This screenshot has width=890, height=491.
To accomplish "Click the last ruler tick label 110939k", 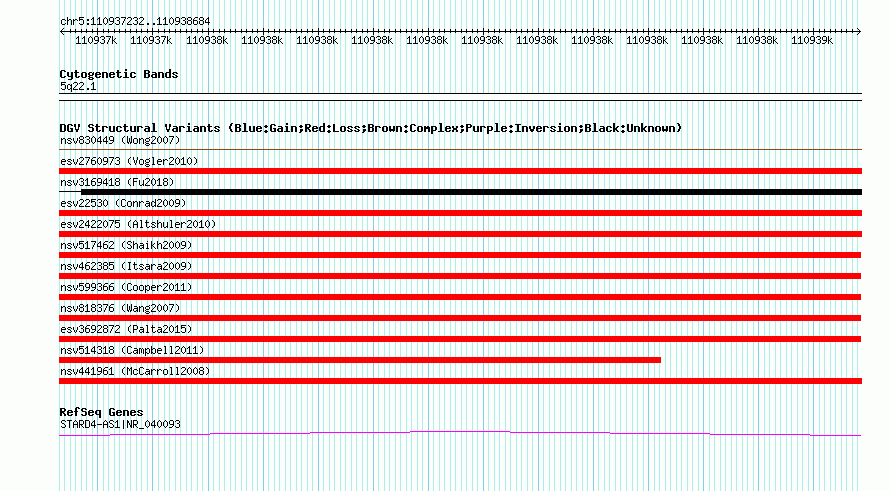I will click(812, 41).
